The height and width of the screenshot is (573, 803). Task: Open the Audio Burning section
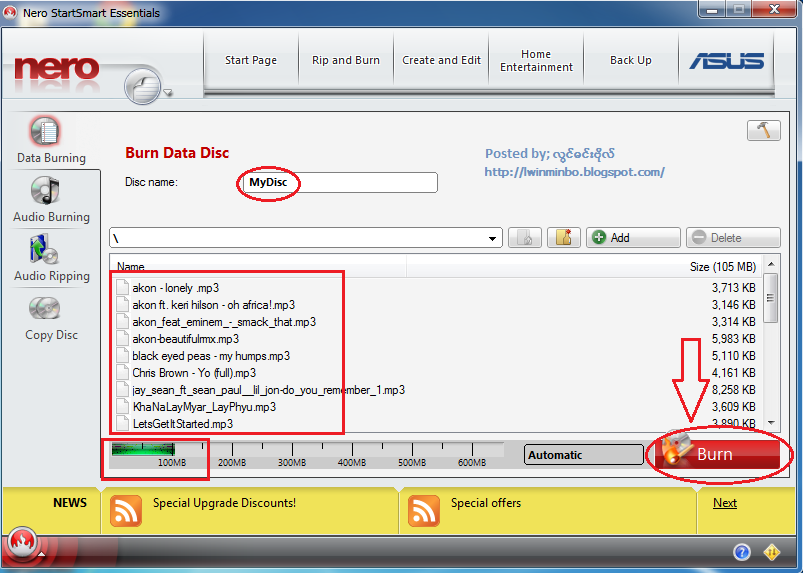click(51, 199)
